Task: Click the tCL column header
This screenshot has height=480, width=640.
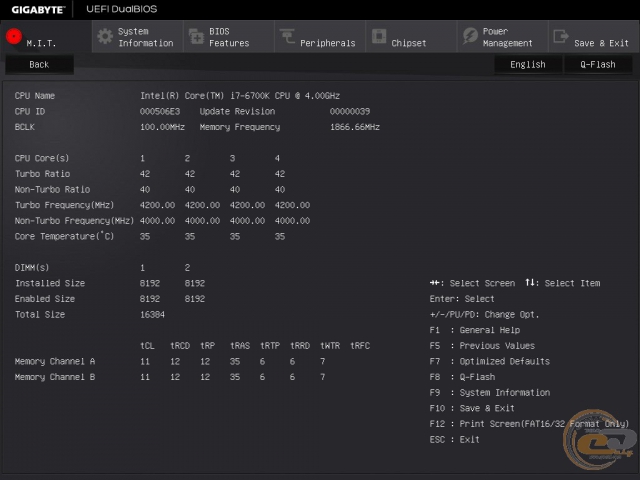Action: click(x=147, y=346)
